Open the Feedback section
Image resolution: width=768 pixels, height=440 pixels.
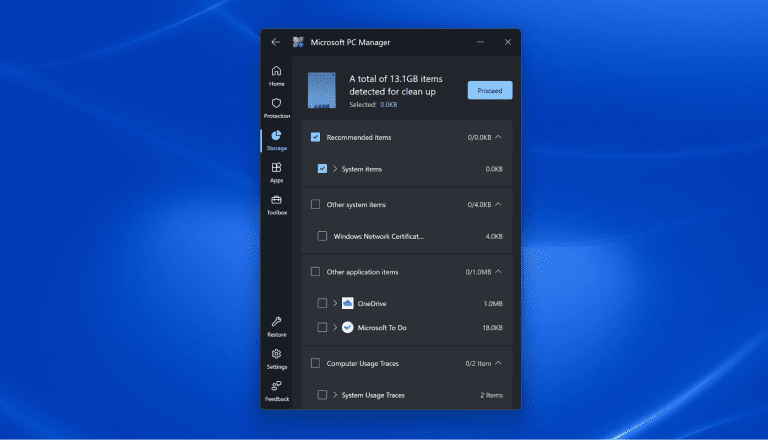276,390
